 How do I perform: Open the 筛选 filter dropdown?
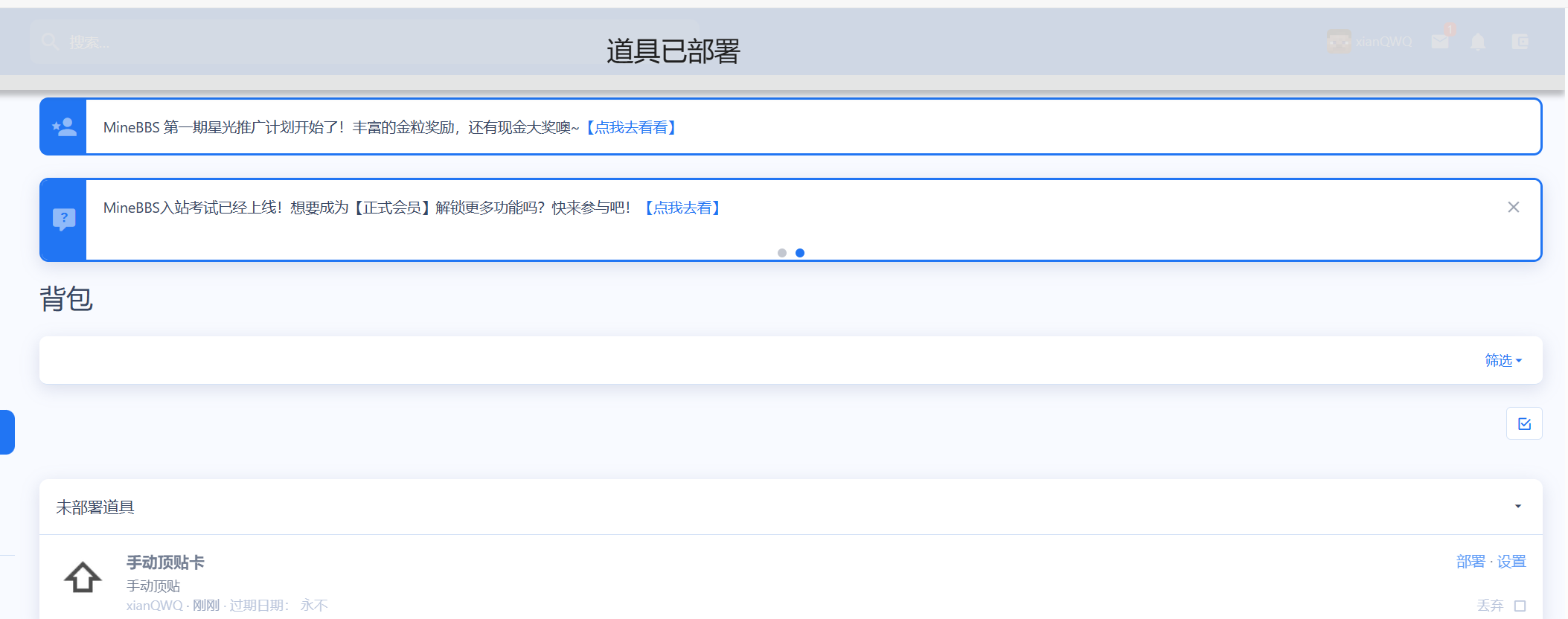[1503, 361]
